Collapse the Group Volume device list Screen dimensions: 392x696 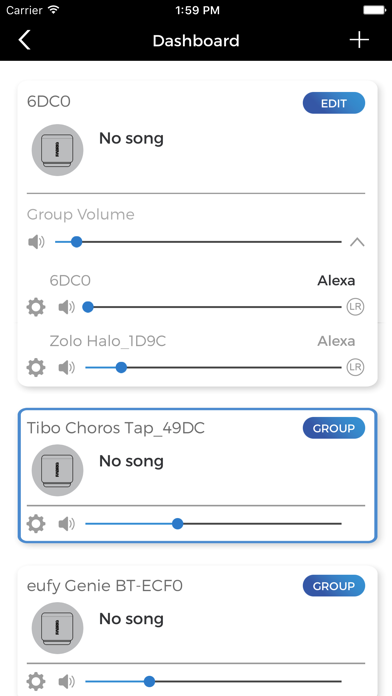[357, 242]
